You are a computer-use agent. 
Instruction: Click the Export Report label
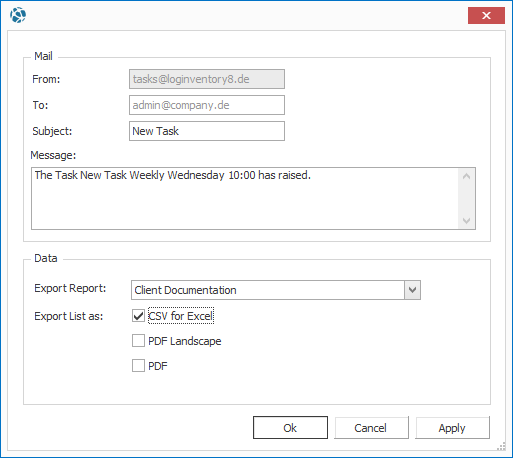click(x=70, y=288)
